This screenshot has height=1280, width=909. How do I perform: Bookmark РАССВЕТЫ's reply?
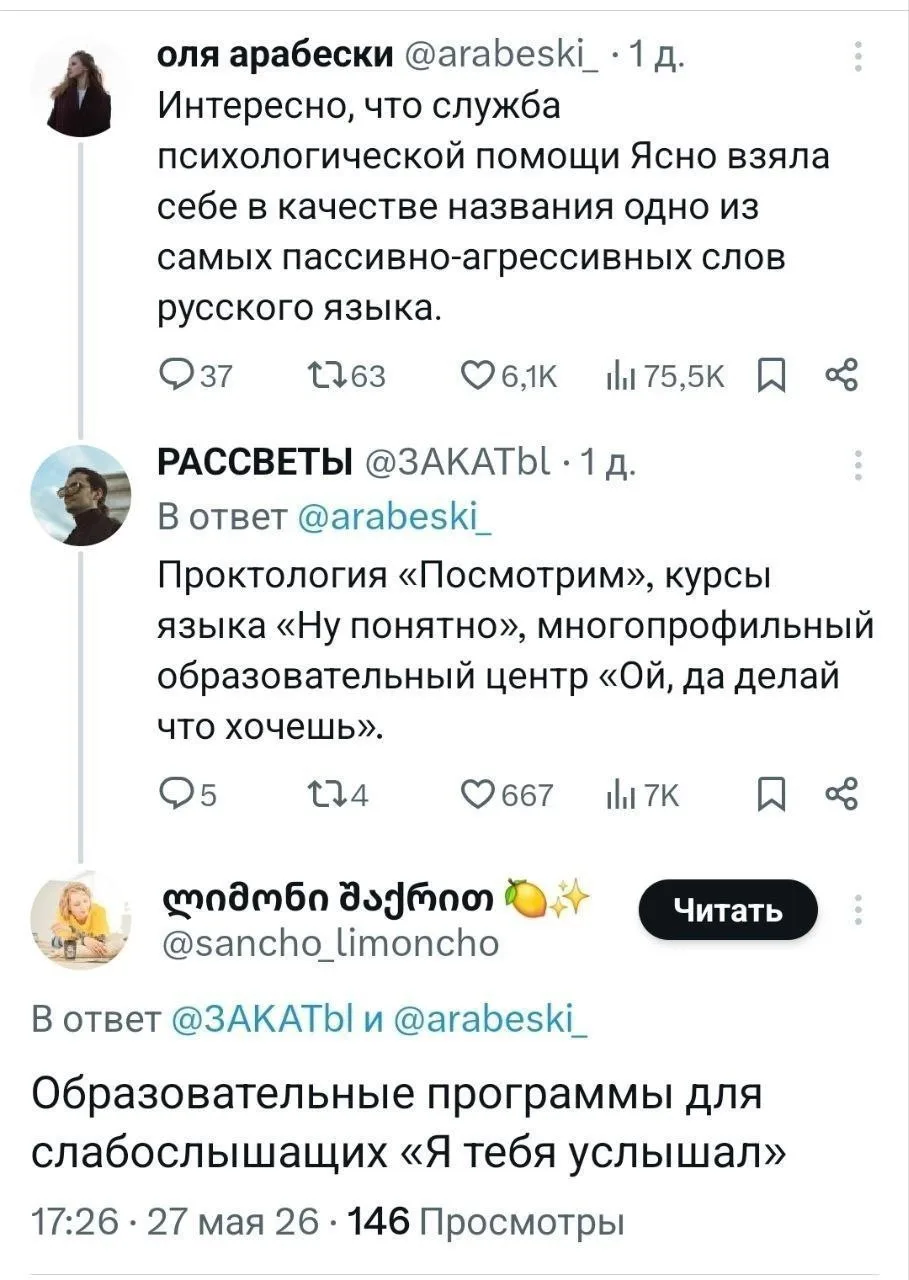[x=771, y=795]
